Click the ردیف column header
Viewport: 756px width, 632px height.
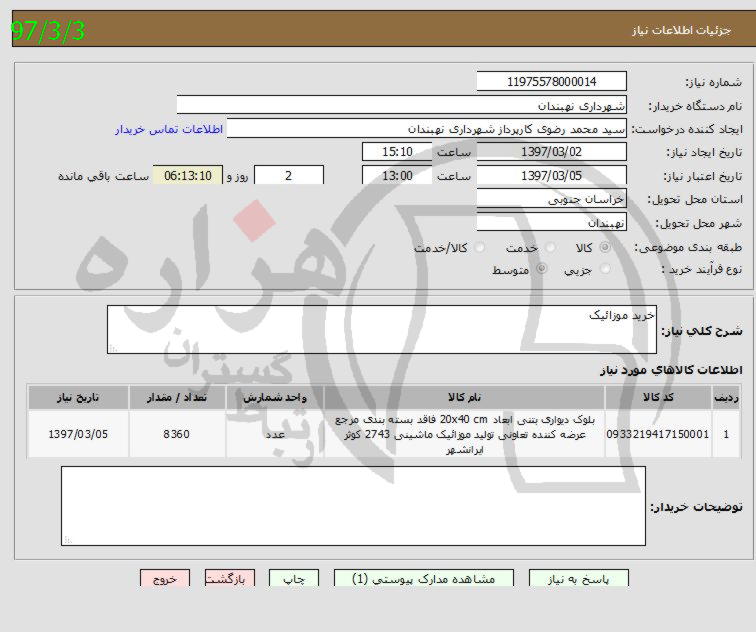click(726, 397)
